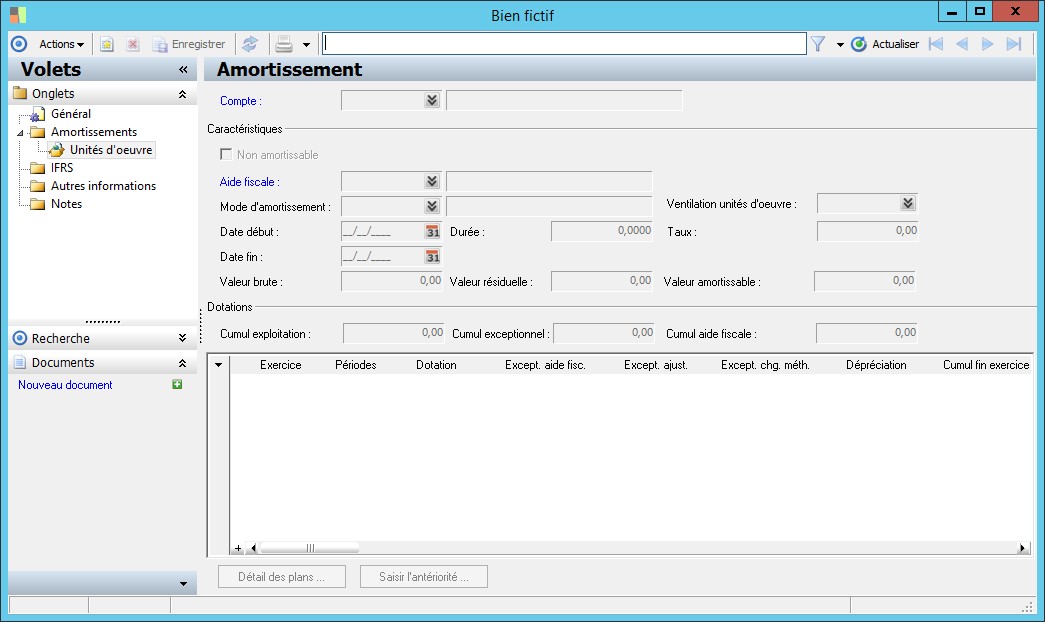Open Ventilation unités d'oeuvre dropdown
Image resolution: width=1045 pixels, height=622 pixels.
click(907, 203)
